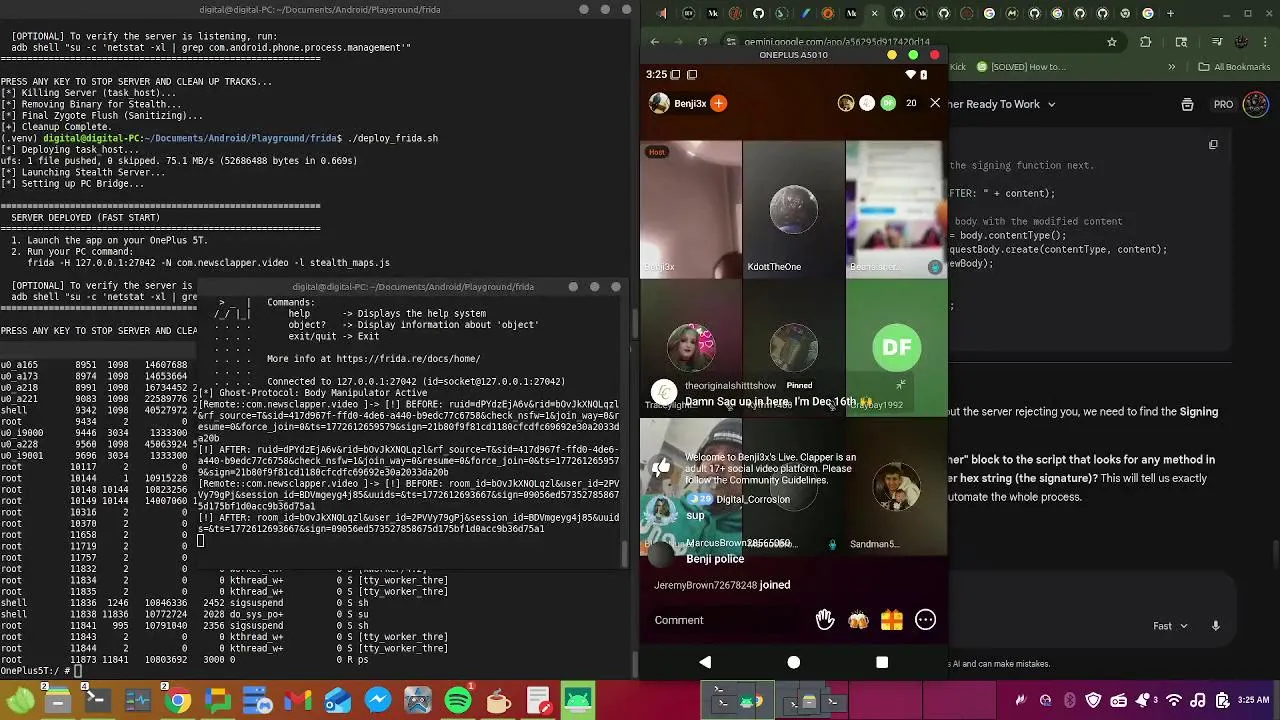Click the Benji police chat message

(715, 559)
